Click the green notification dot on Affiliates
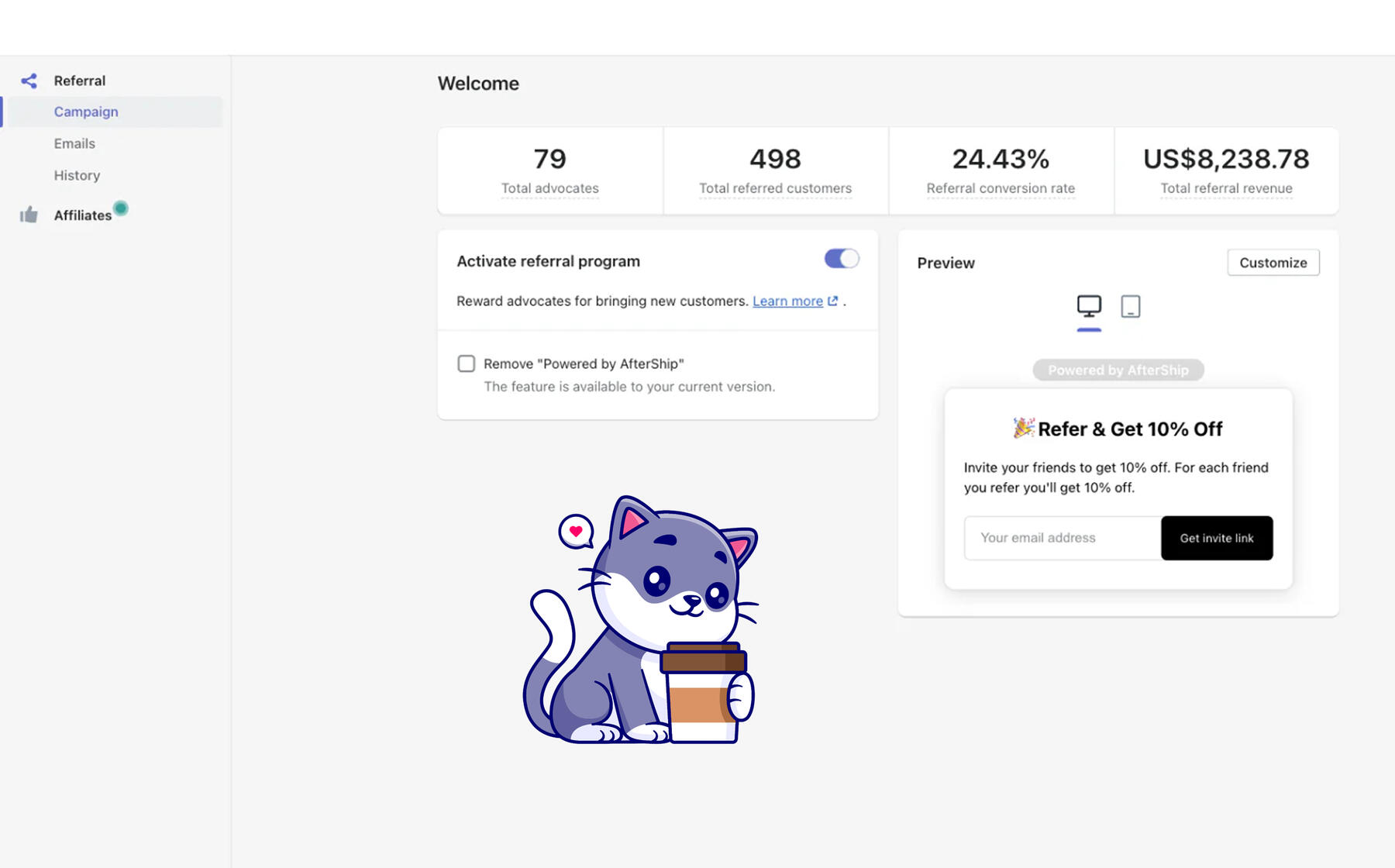Image resolution: width=1395 pixels, height=868 pixels. pyautogui.click(x=121, y=208)
